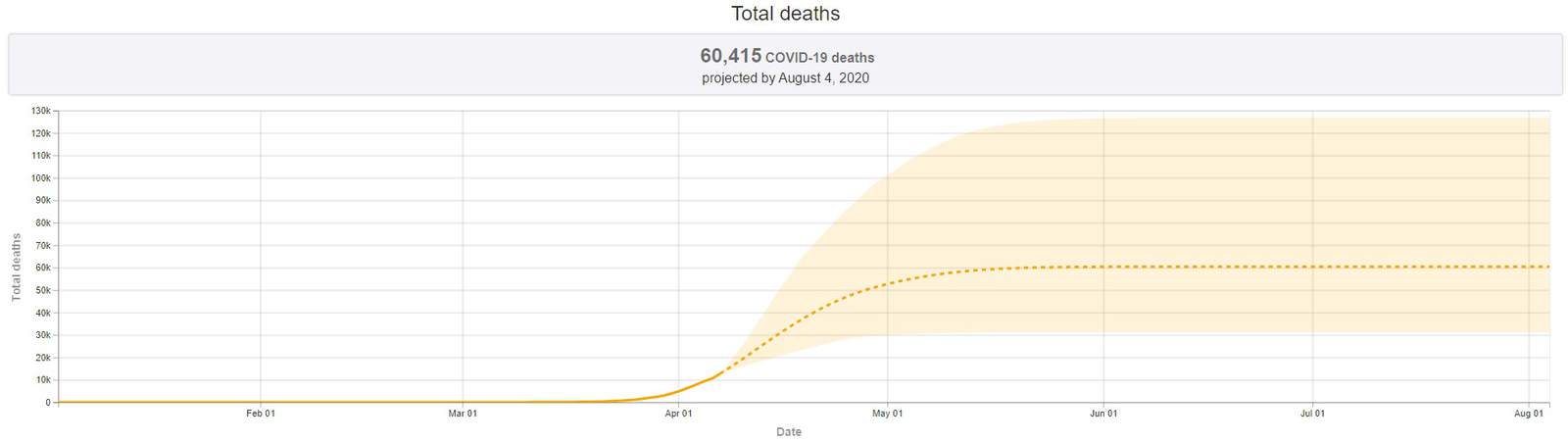Click the dotted projection line near Jun 01
The image size is (1568, 441).
[1103, 267]
